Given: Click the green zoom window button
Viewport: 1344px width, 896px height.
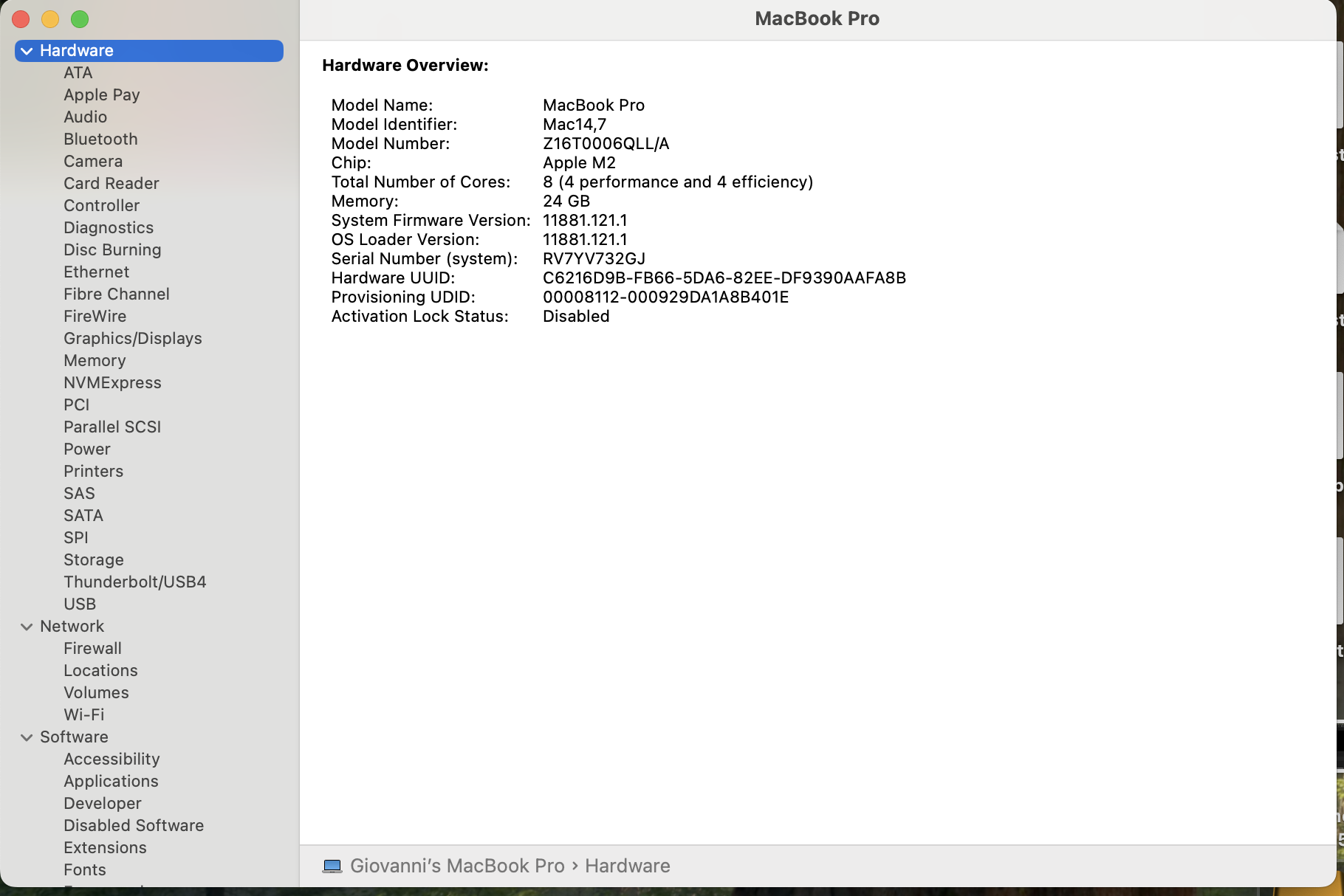Looking at the screenshot, I should click(x=80, y=19).
